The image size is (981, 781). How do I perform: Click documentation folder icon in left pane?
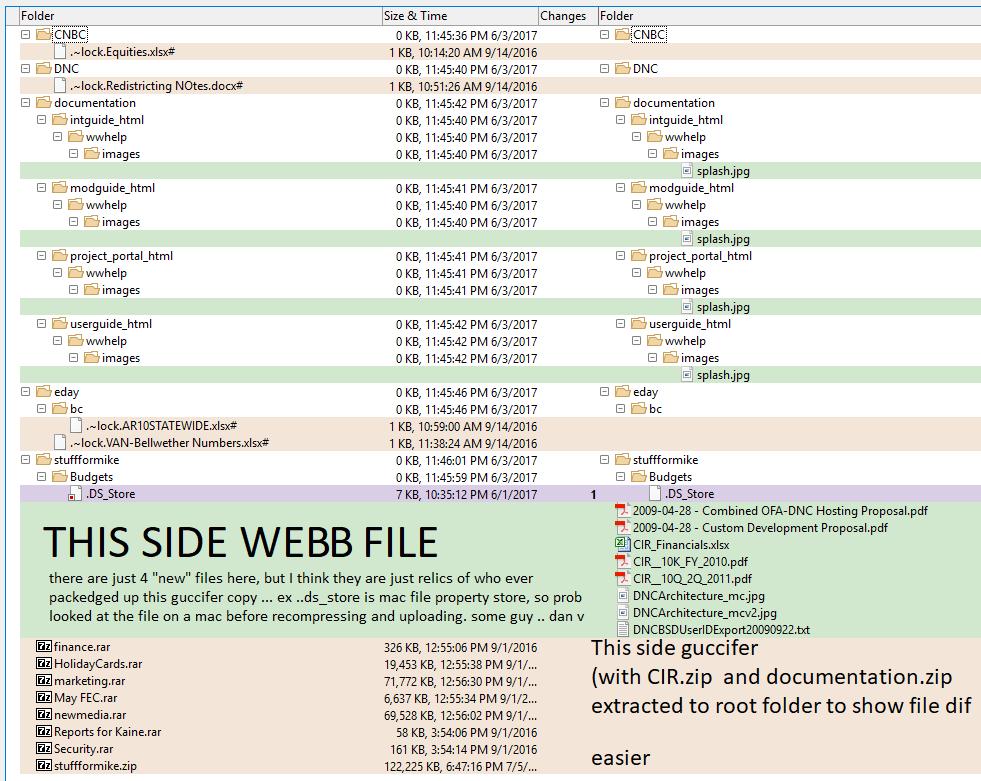click(44, 102)
